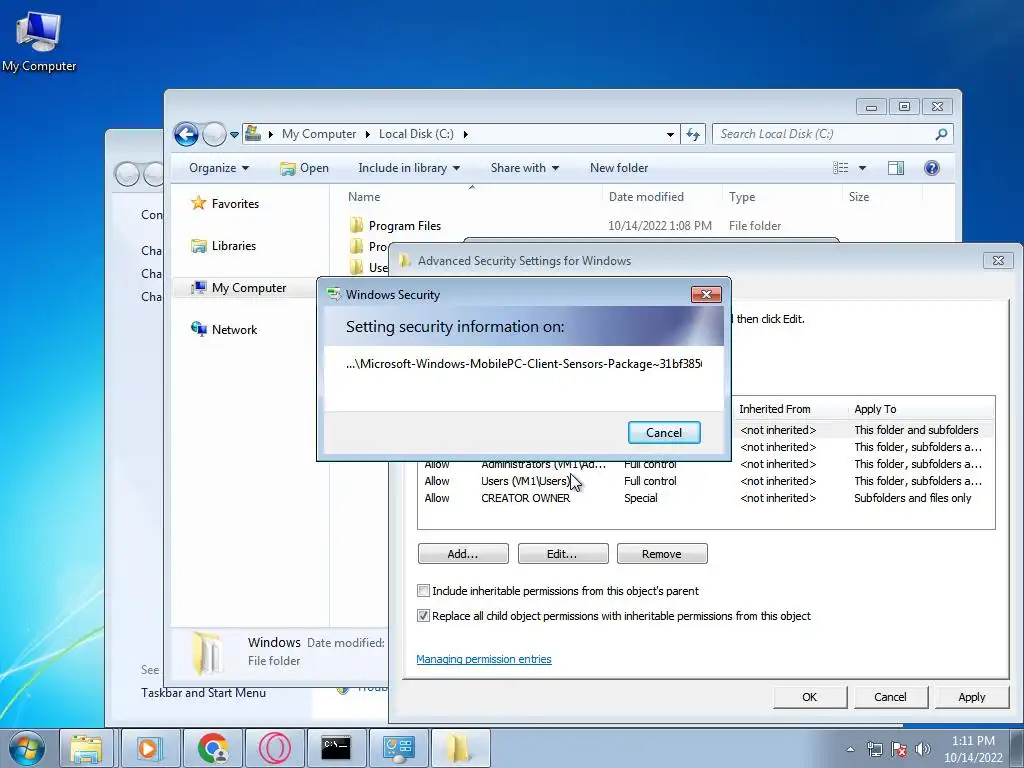Launch Windows Media Player from taskbar
Viewport: 1024px width, 768px height.
[149, 748]
